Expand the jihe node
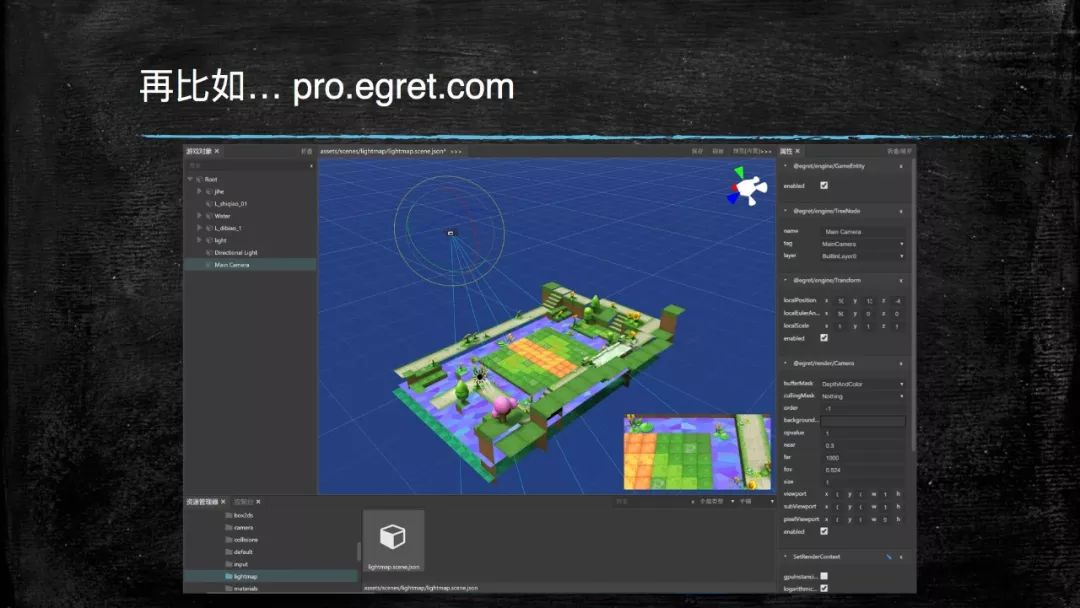 click(x=199, y=191)
